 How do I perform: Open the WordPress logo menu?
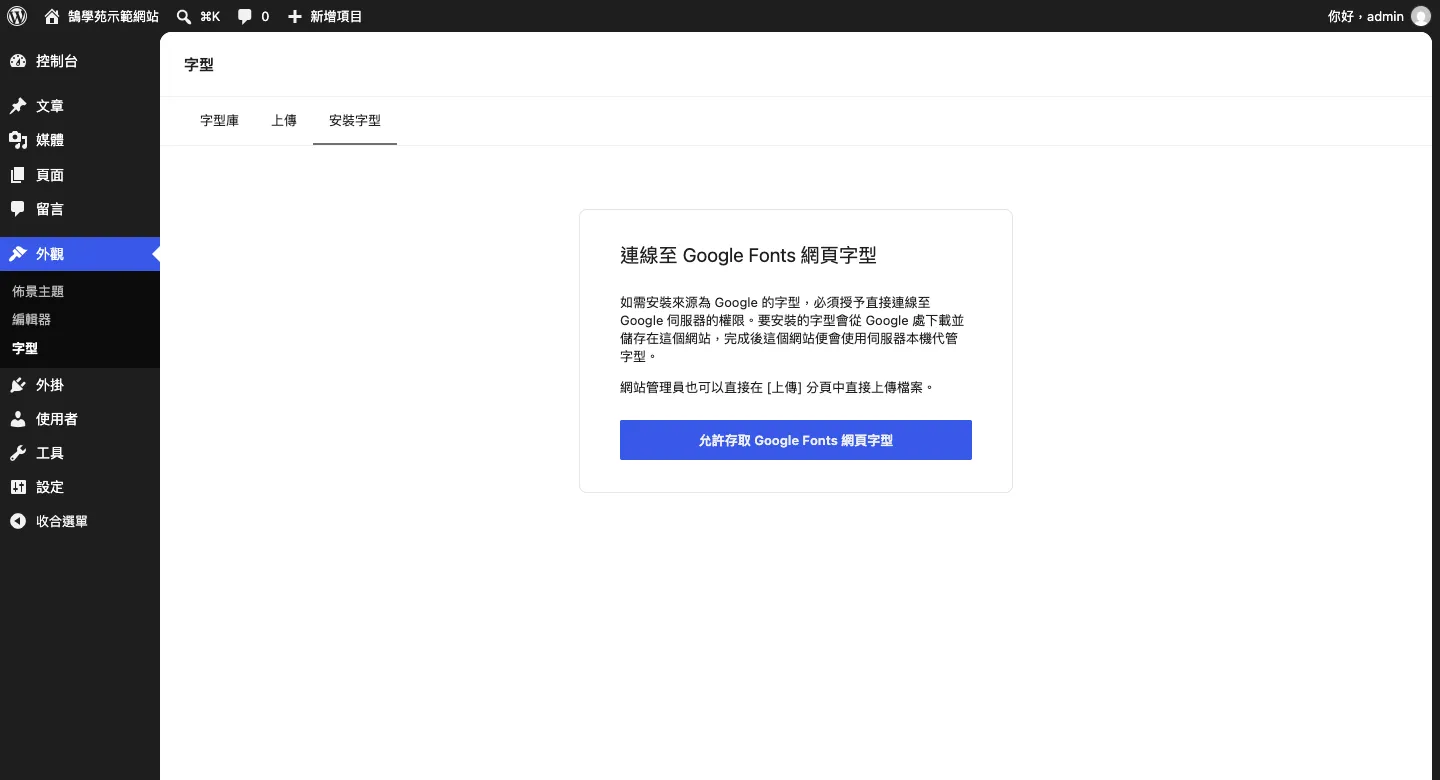tap(17, 16)
